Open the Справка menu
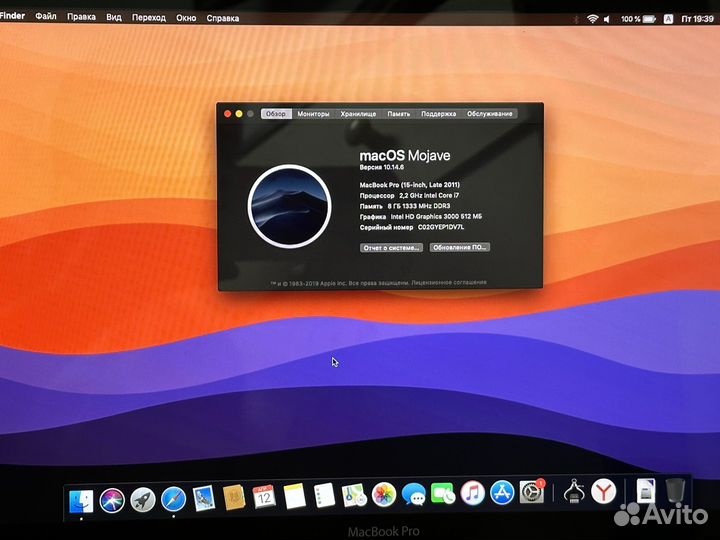The width and height of the screenshot is (720, 540). click(x=223, y=18)
